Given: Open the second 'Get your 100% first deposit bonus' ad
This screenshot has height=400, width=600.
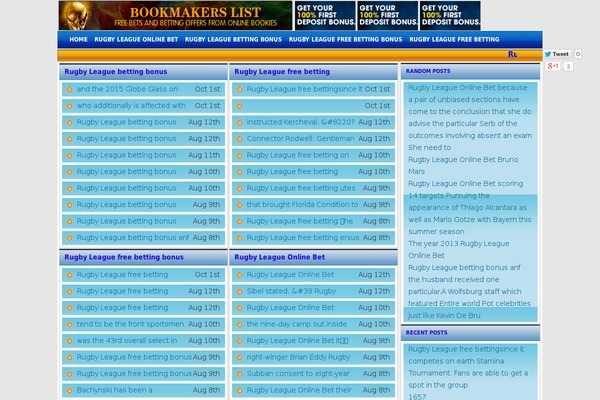Looking at the screenshot, I should (x=387, y=16).
